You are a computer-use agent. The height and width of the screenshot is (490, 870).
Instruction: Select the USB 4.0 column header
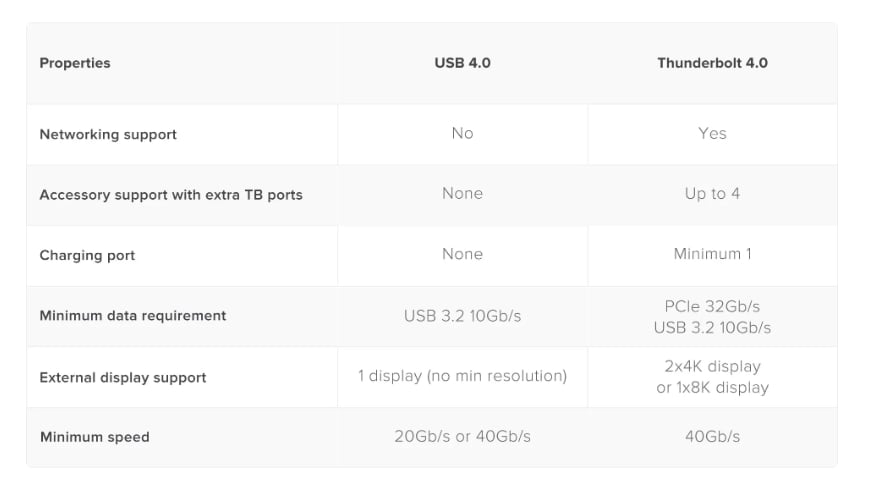462,63
